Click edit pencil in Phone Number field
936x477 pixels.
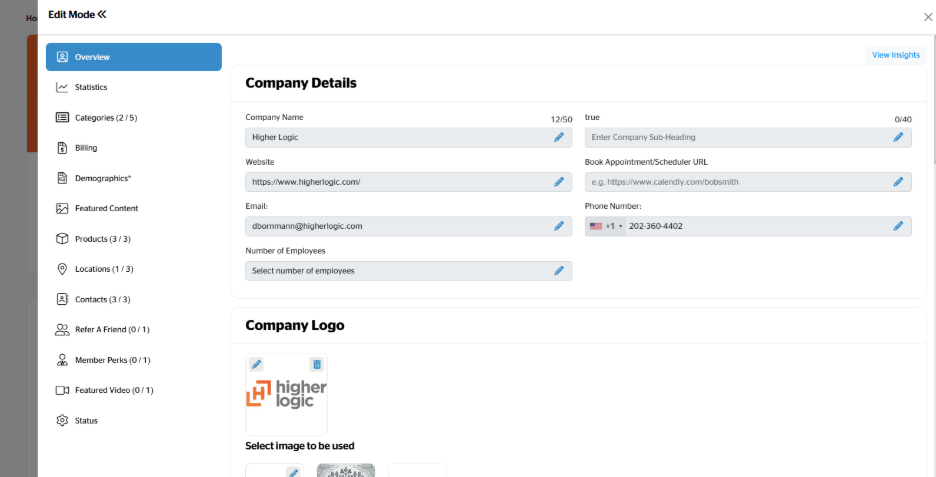point(898,226)
